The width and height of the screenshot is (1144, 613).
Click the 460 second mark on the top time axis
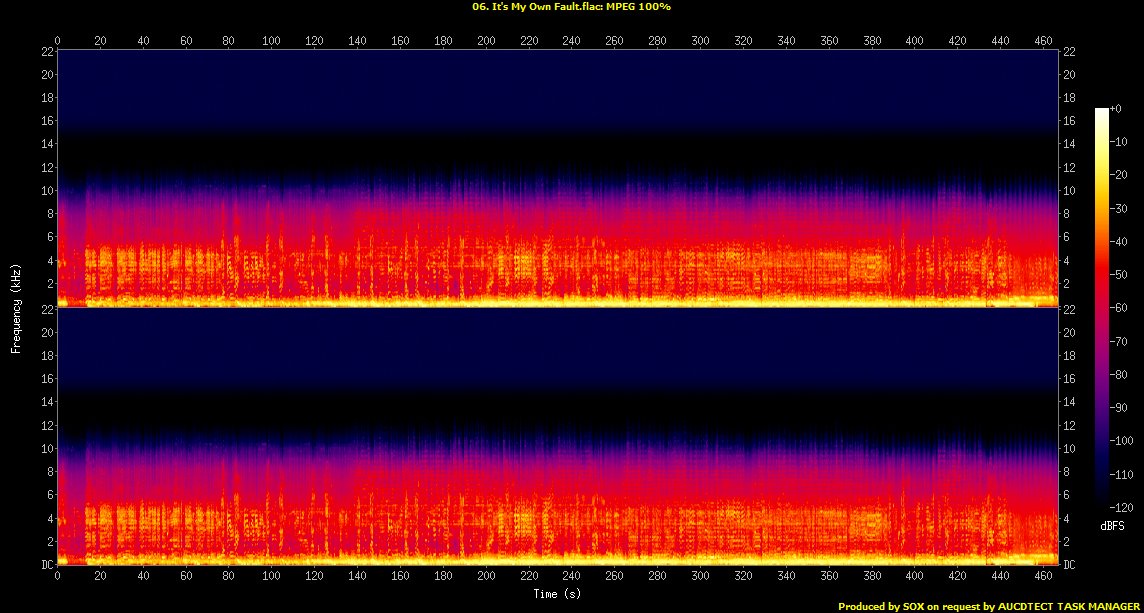coord(1042,41)
